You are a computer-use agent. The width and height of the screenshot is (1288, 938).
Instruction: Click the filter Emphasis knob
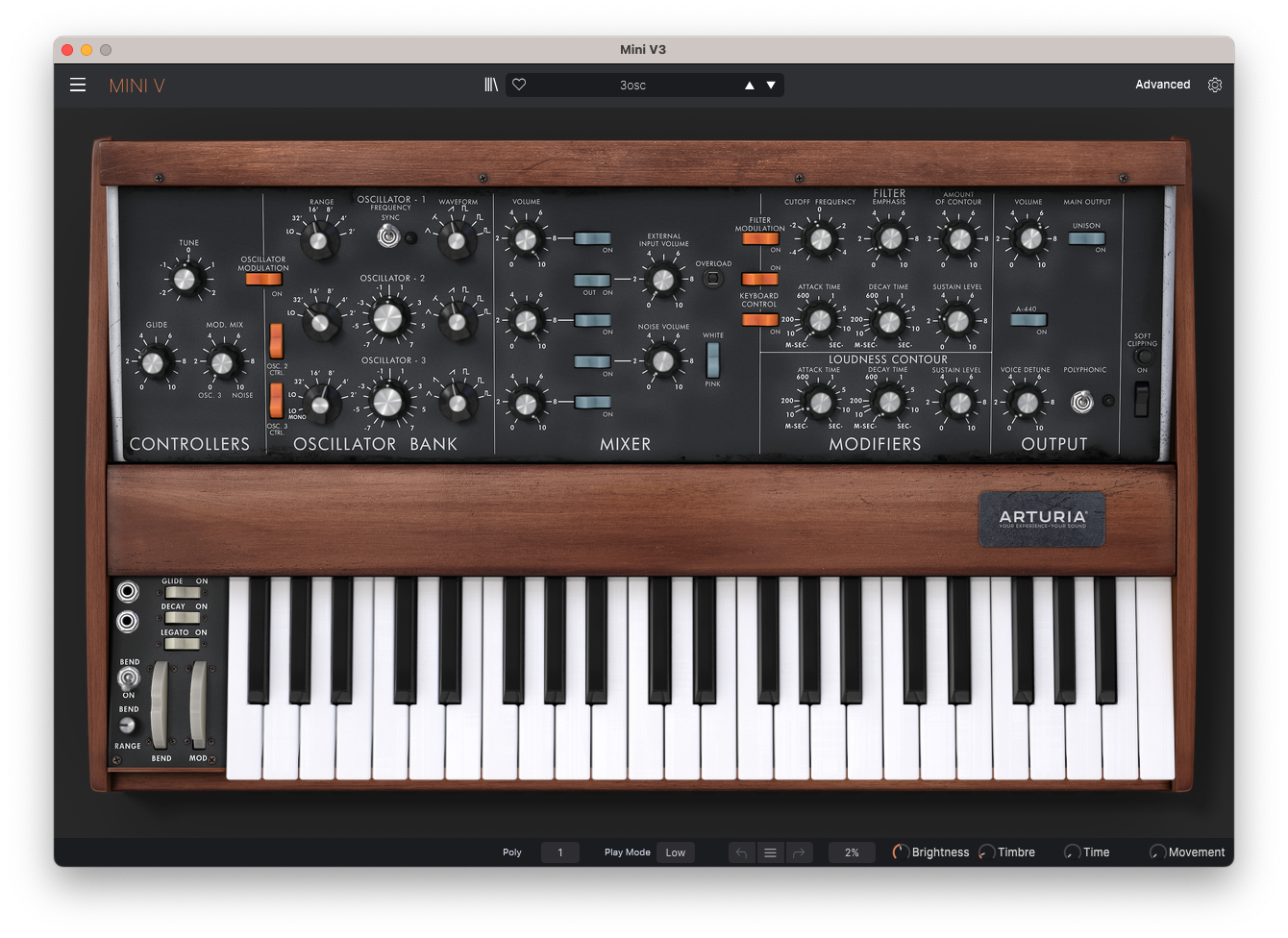click(890, 238)
